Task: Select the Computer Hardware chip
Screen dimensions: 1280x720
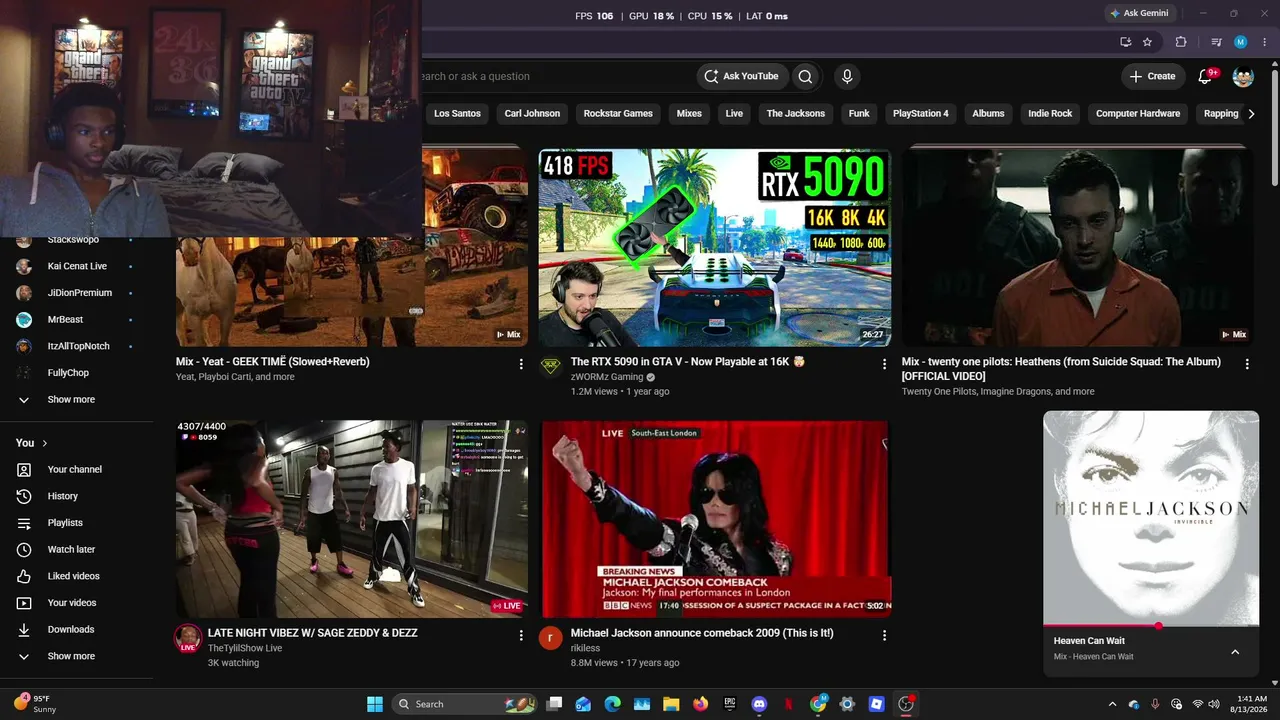Action: click(1138, 114)
